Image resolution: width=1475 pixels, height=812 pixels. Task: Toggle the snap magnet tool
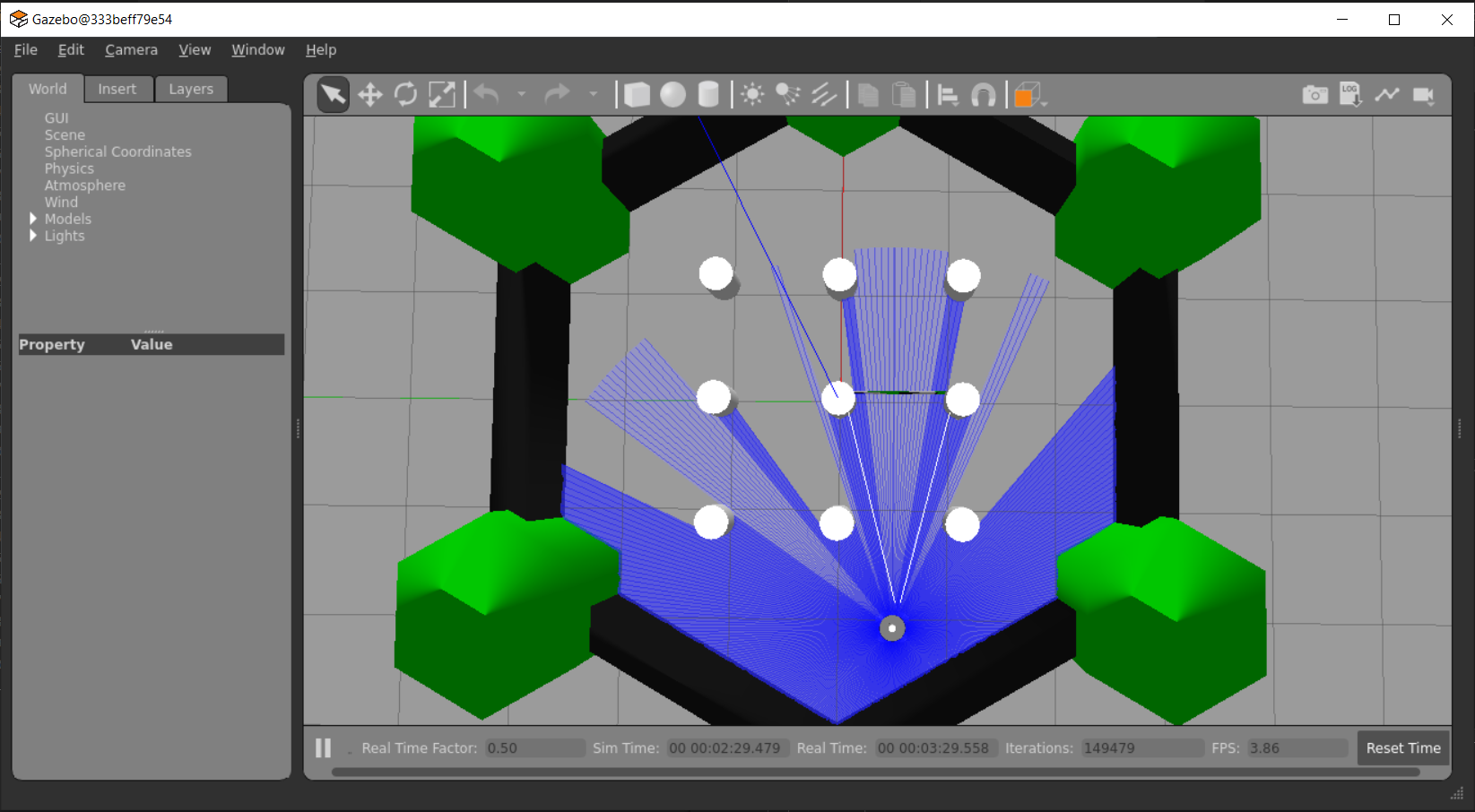[x=984, y=94]
